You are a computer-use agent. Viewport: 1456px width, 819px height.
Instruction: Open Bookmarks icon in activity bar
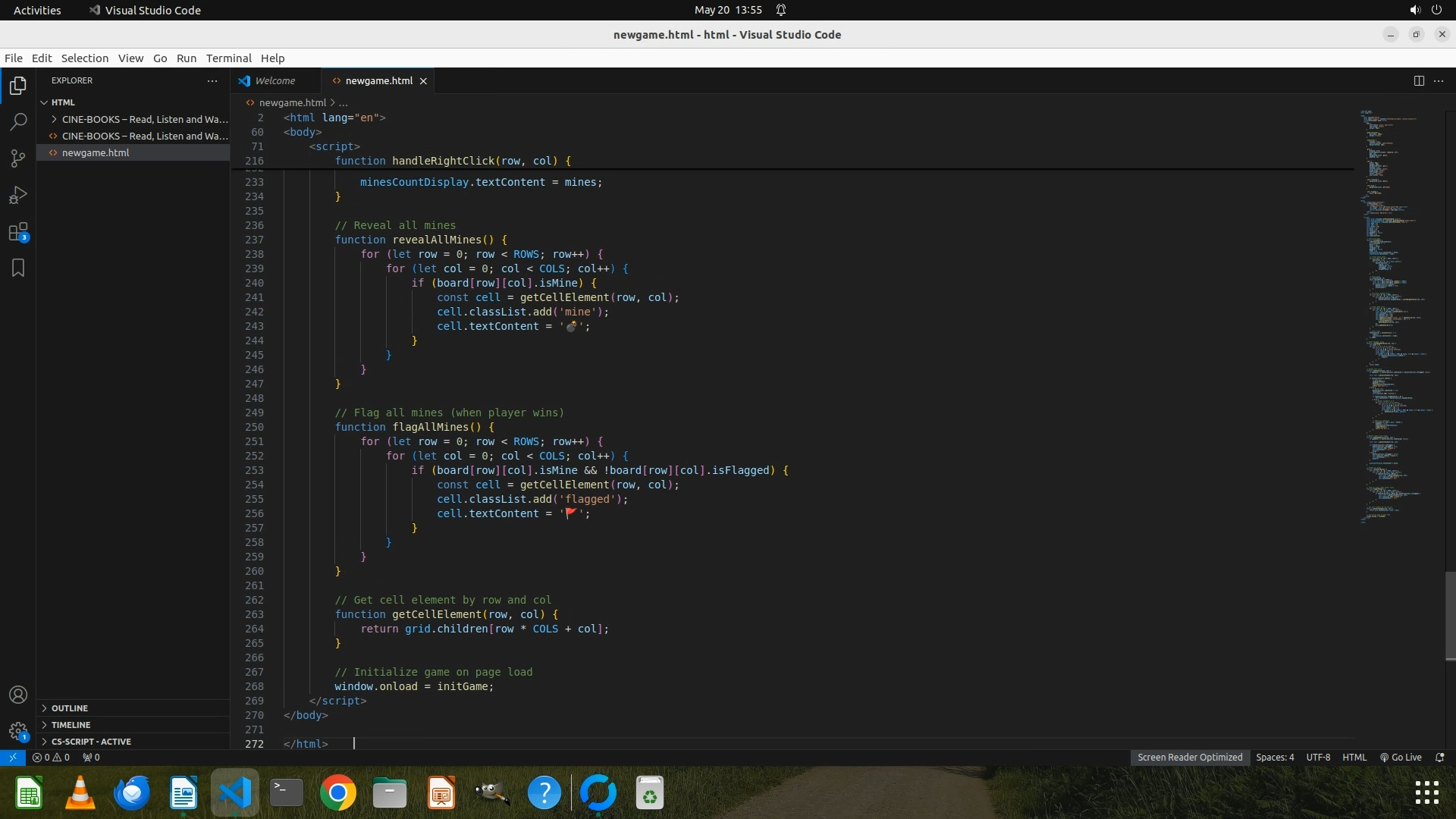(x=18, y=268)
